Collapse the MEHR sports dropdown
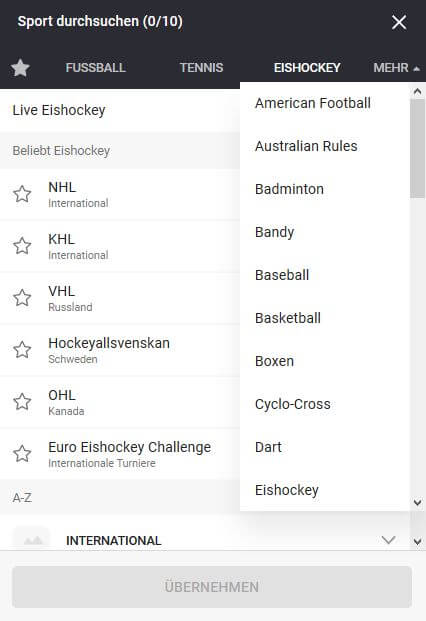Image resolution: width=426 pixels, height=621 pixels. (x=396, y=68)
